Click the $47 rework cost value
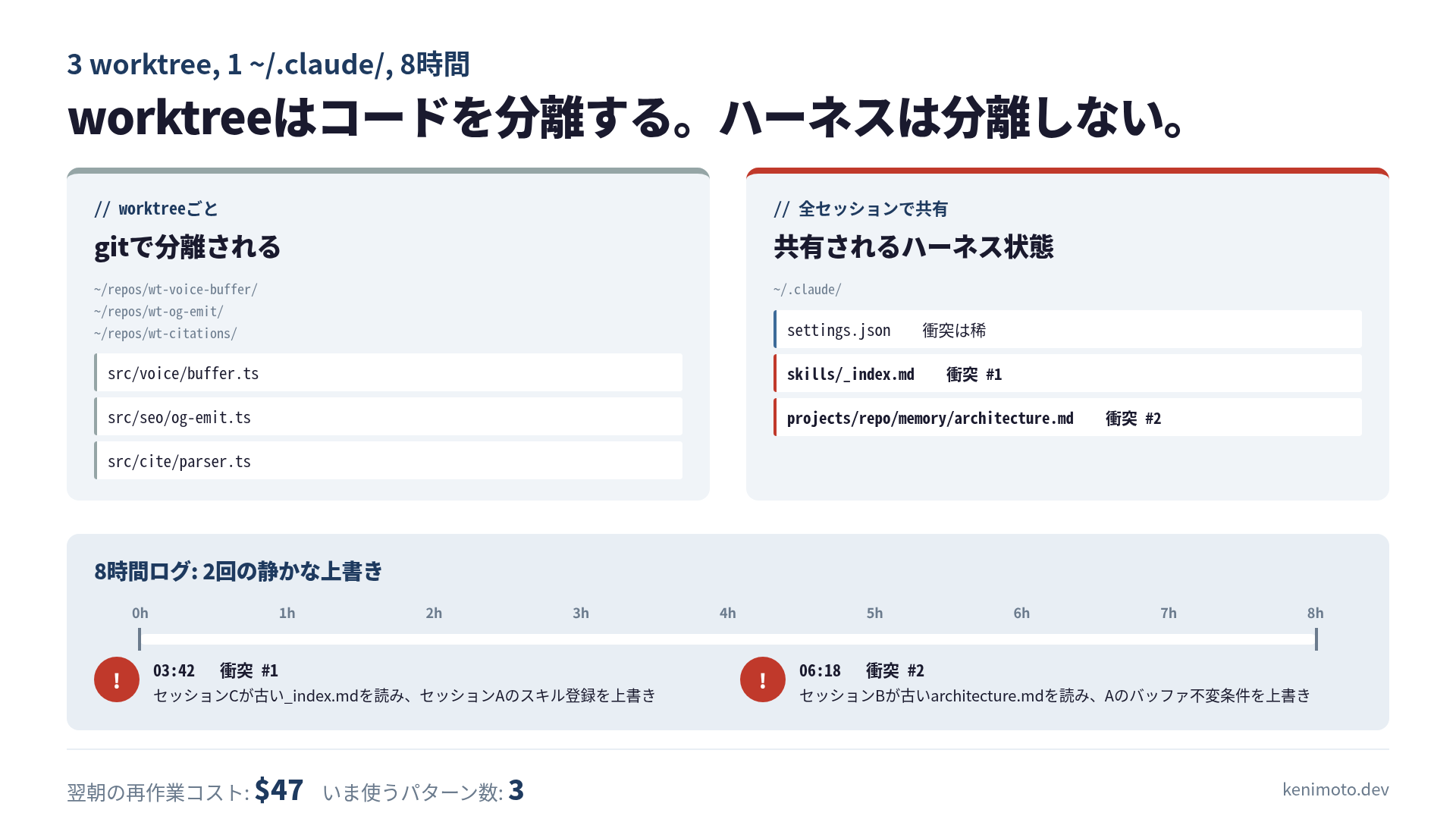Screen dimensions: 1456x819 [x=279, y=790]
